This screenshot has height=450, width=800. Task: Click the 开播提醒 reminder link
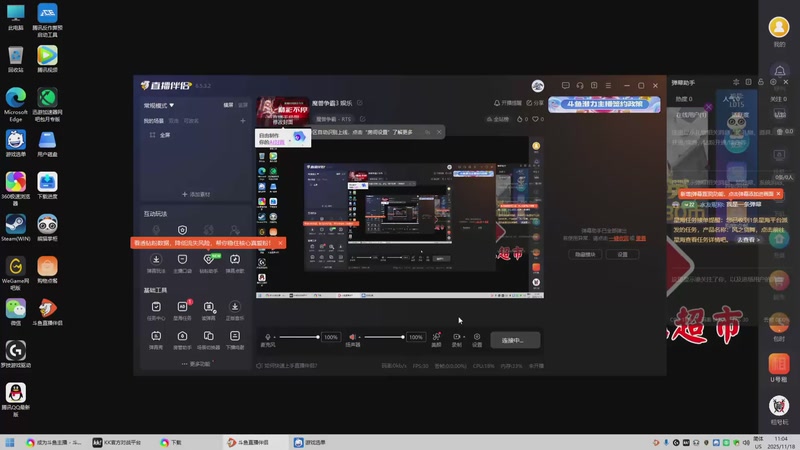(508, 103)
